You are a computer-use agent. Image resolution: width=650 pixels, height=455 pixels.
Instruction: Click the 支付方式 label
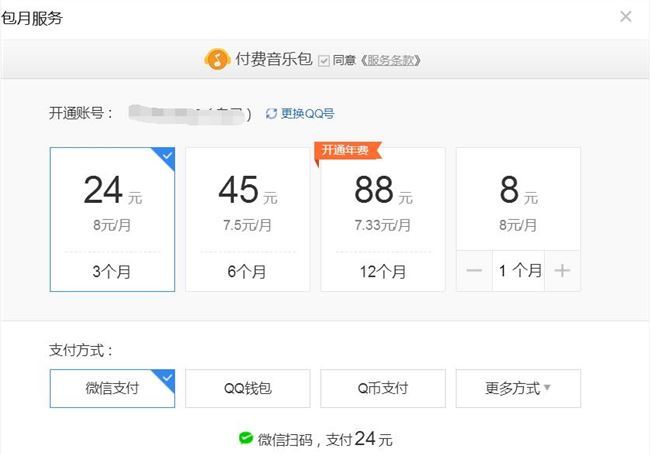click(x=81, y=350)
